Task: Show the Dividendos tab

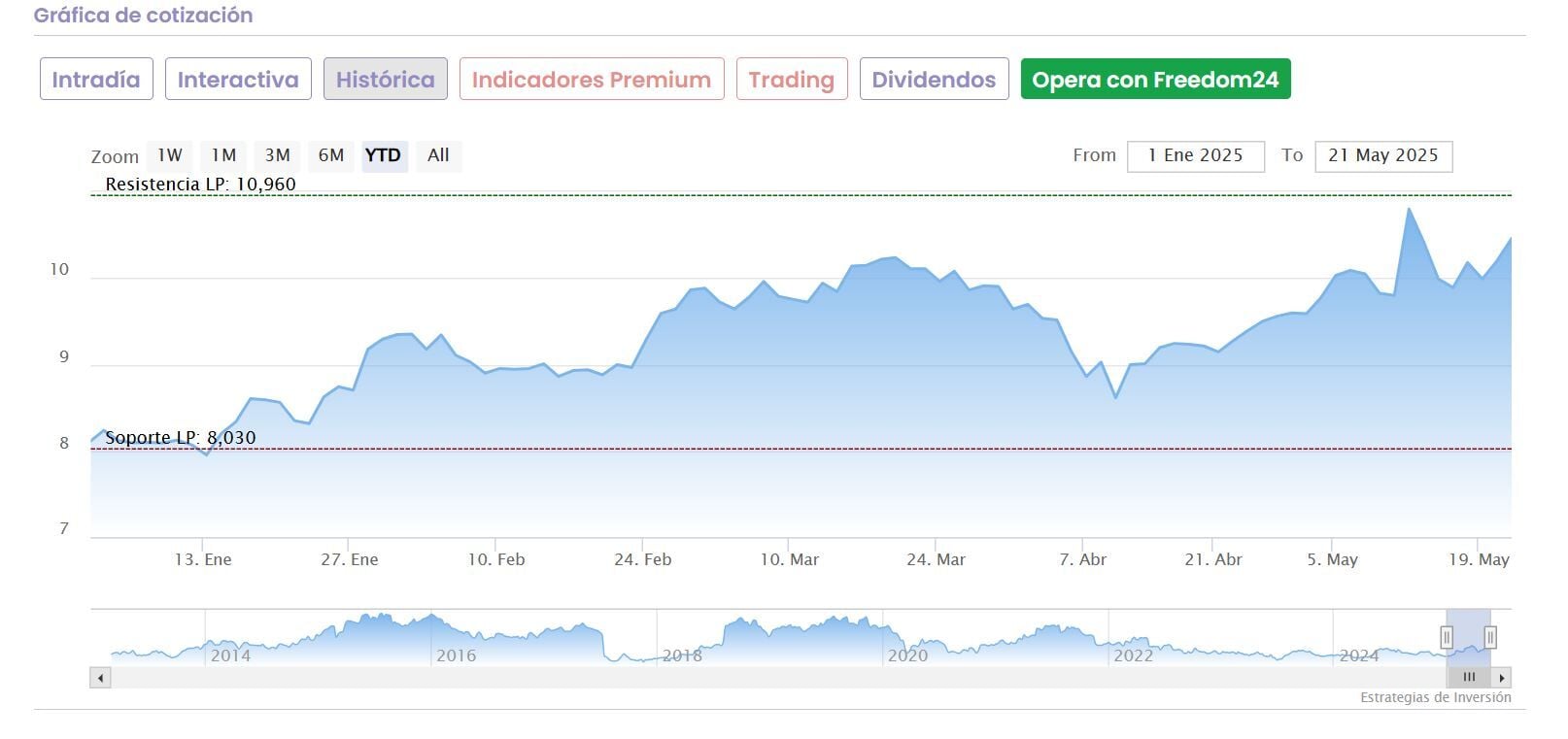Action: (x=934, y=80)
